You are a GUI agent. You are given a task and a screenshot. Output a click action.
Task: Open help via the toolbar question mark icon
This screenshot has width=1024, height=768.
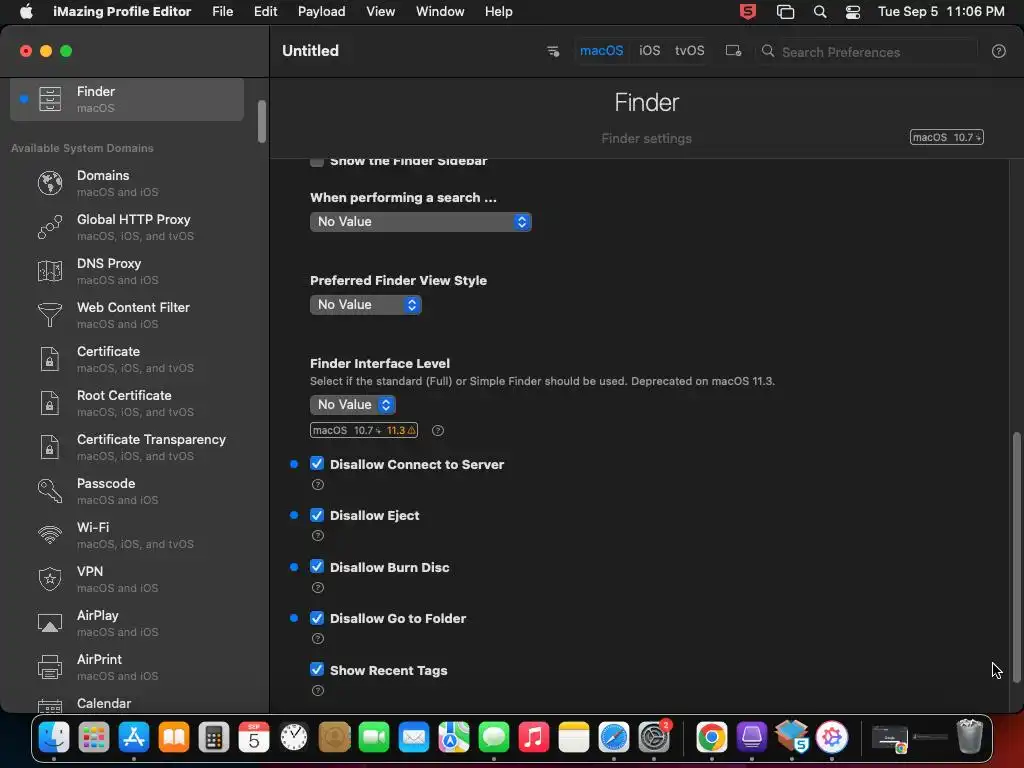click(x=999, y=52)
